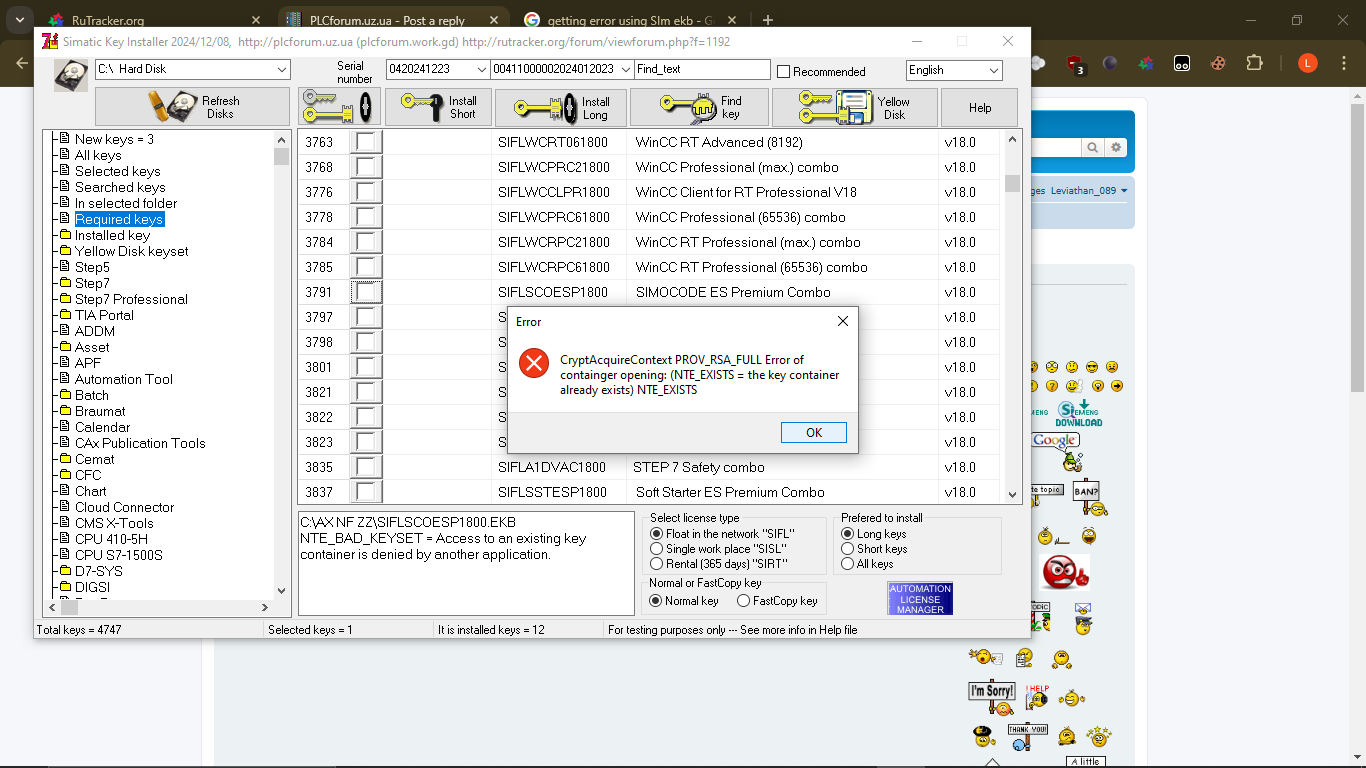Click the Help button
The height and width of the screenshot is (768, 1366).
click(980, 107)
